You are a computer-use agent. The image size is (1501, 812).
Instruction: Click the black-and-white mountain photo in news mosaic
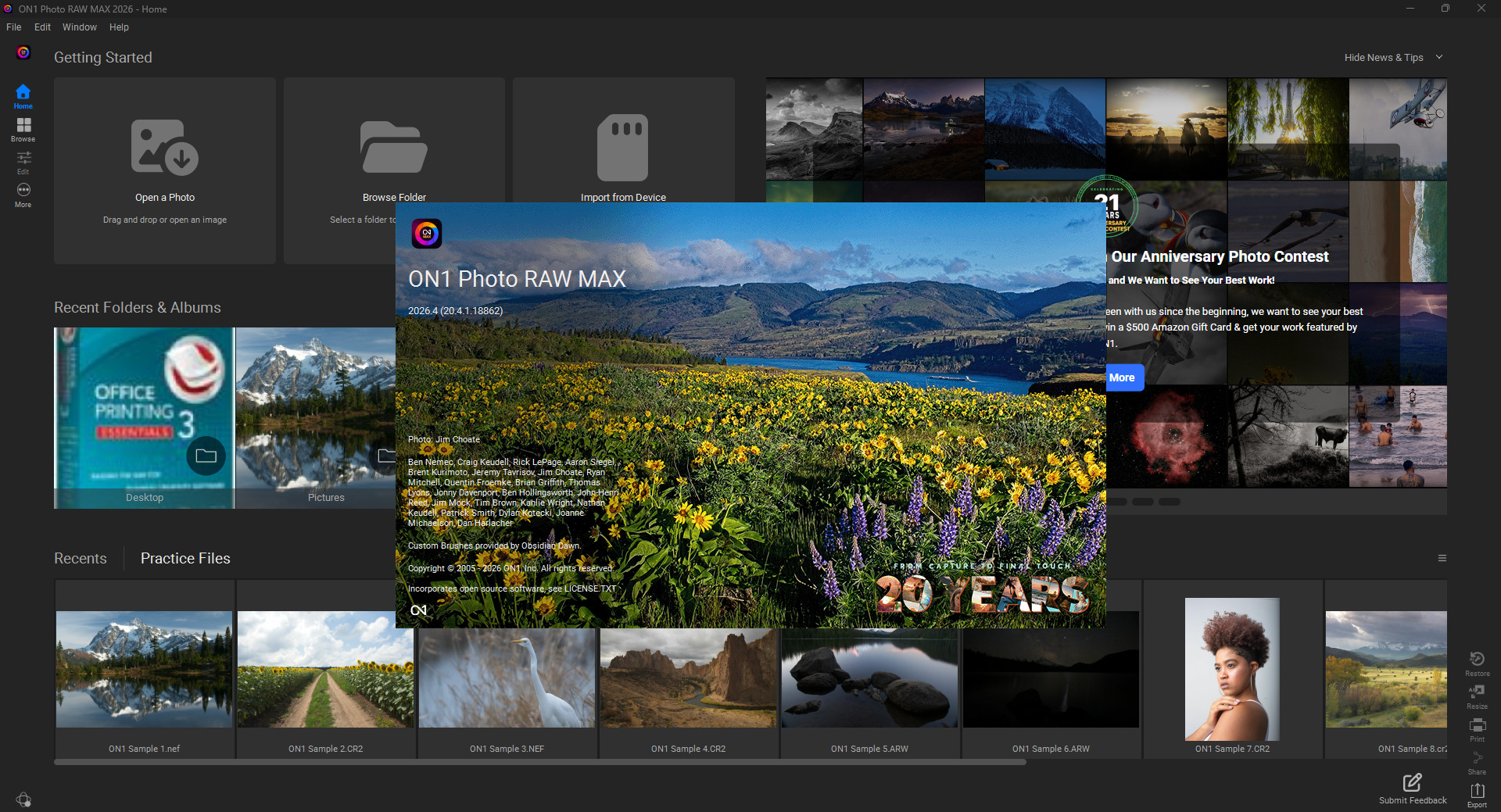click(814, 129)
